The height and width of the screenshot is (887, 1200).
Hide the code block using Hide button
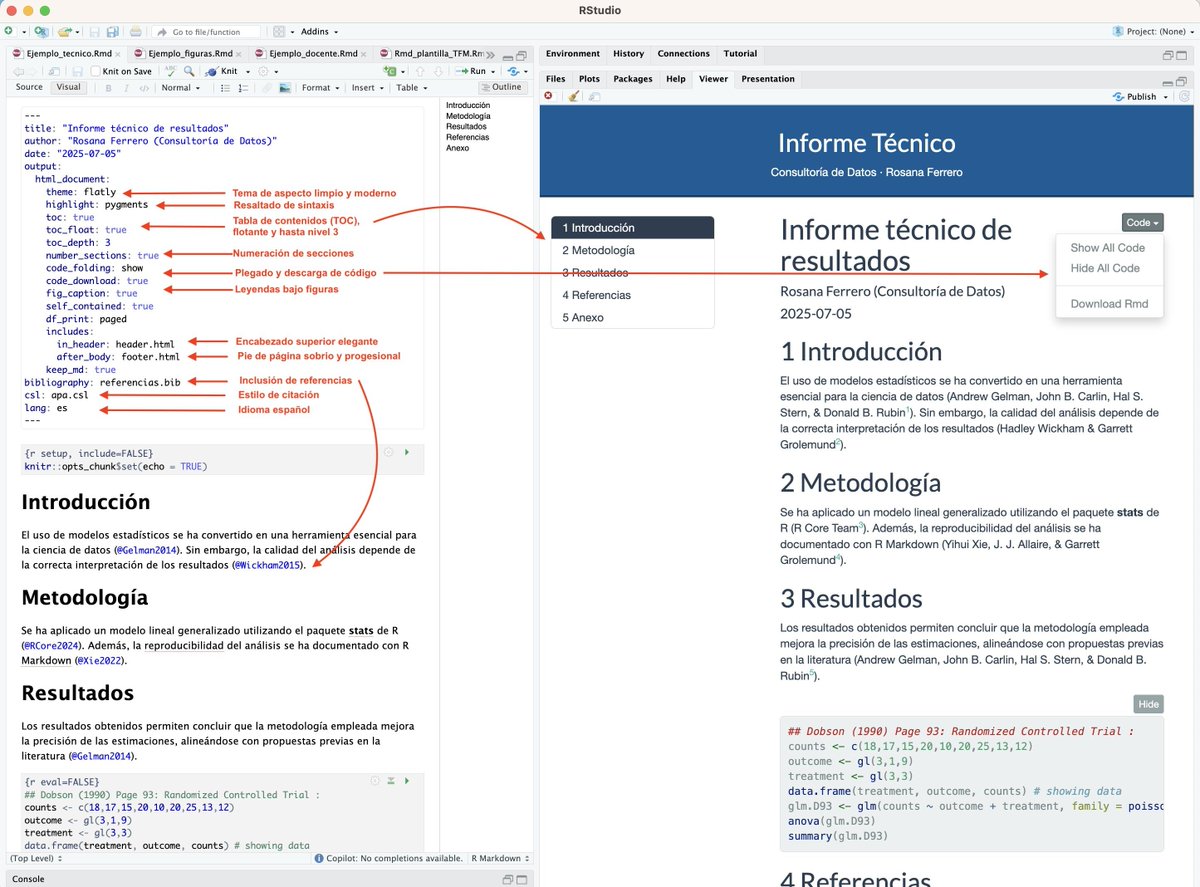(x=1149, y=704)
